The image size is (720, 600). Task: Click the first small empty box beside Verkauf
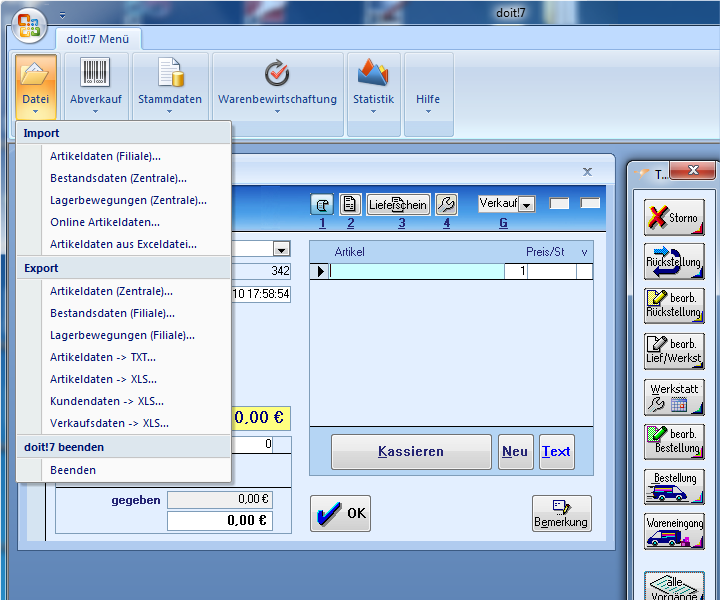coord(559,203)
